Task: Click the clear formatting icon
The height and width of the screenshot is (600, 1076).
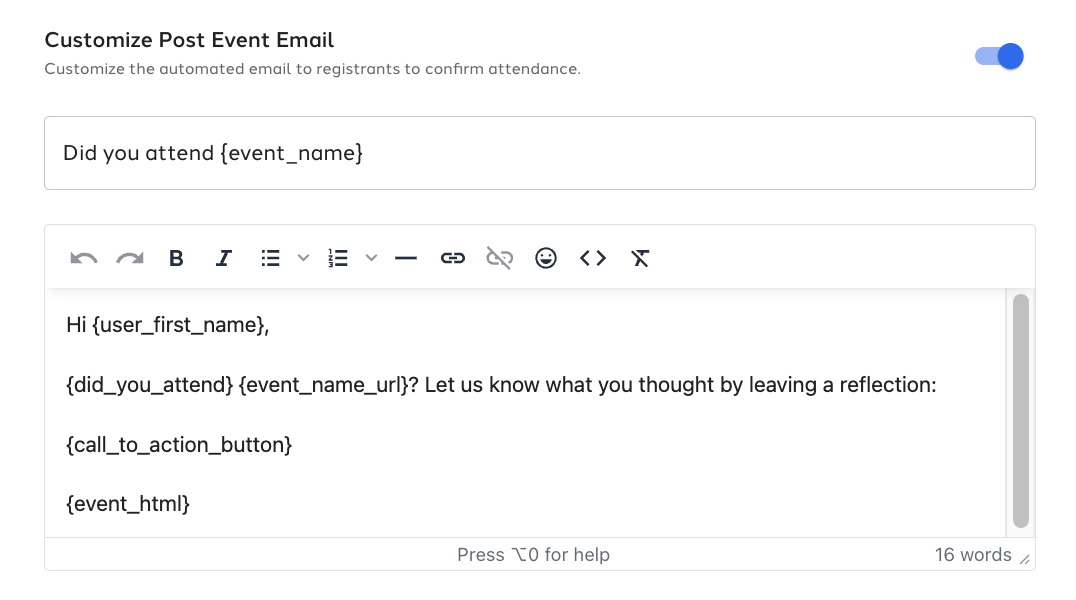Action: click(x=640, y=258)
